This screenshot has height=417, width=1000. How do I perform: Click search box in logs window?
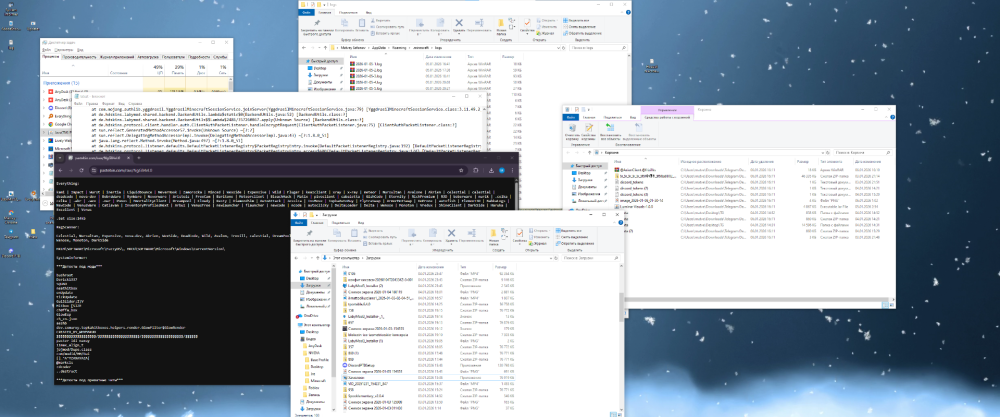(x=599, y=48)
